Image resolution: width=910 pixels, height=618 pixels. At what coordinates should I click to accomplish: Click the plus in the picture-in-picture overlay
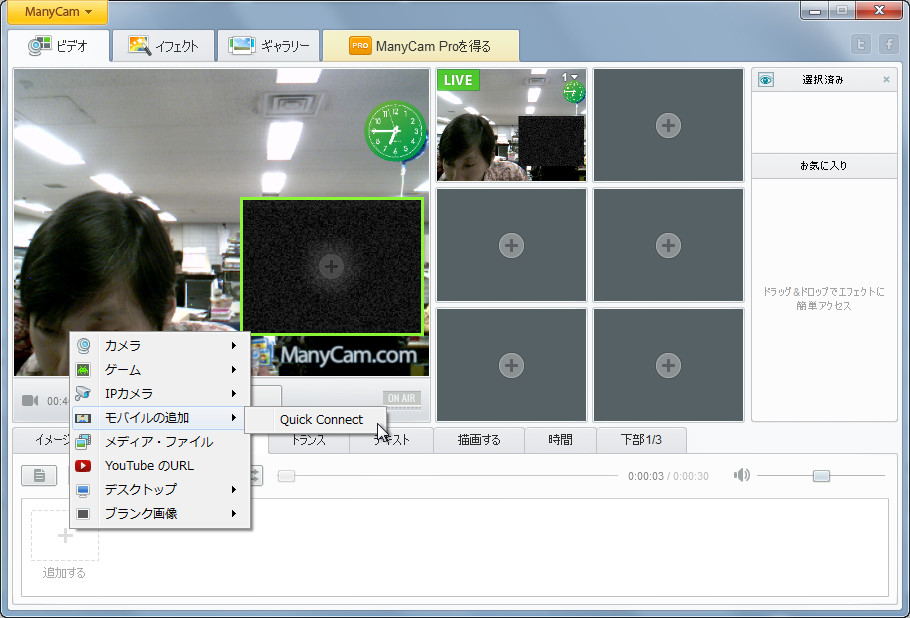pos(331,266)
